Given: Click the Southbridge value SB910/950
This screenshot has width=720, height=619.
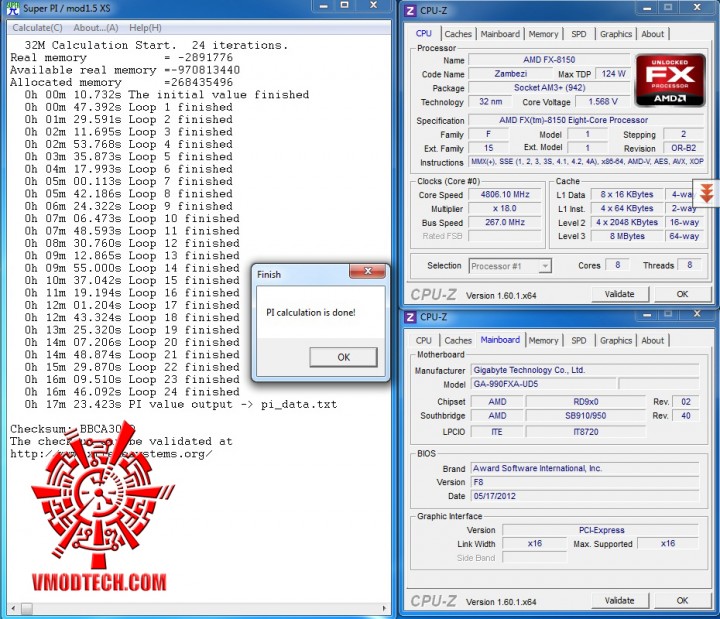Looking at the screenshot, I should (x=585, y=416).
